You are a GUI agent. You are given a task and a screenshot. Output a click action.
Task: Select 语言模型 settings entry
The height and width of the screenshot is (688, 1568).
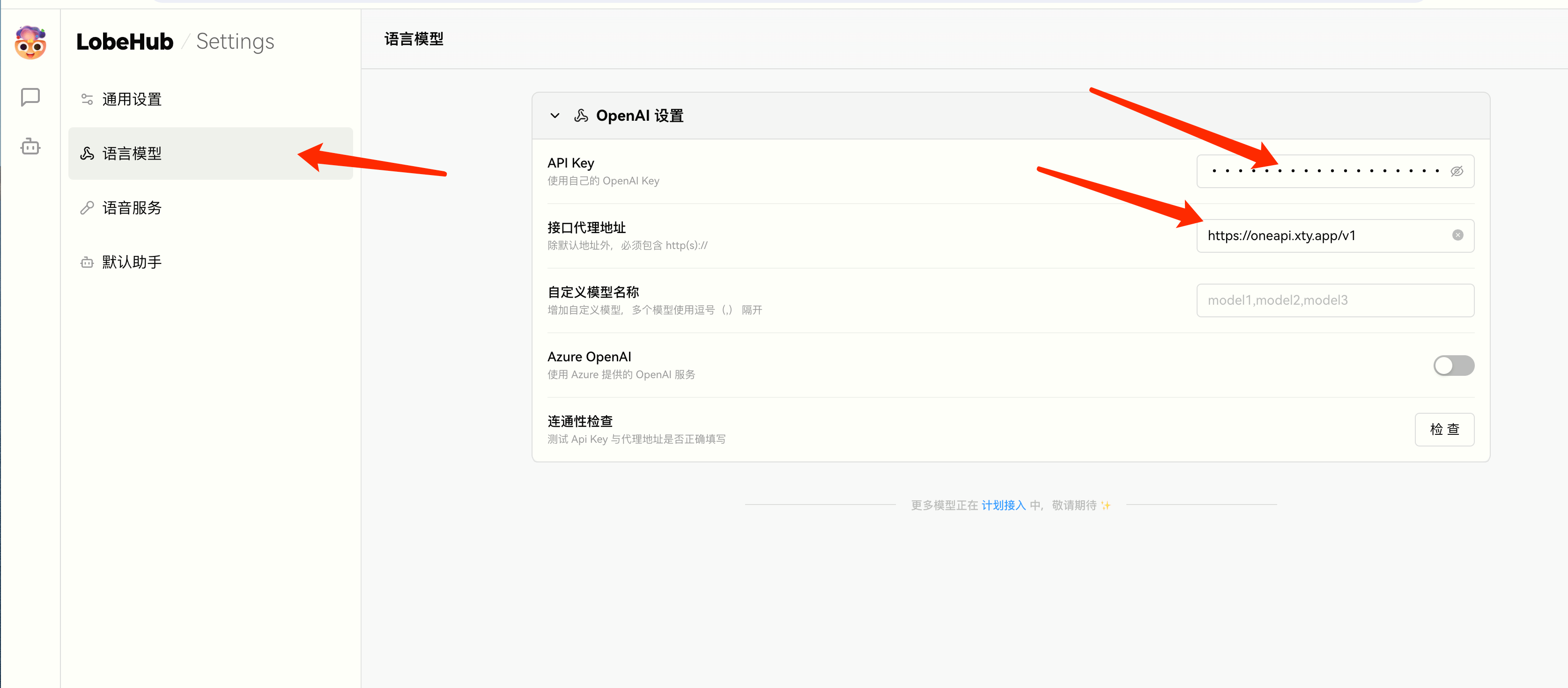pyautogui.click(x=132, y=154)
